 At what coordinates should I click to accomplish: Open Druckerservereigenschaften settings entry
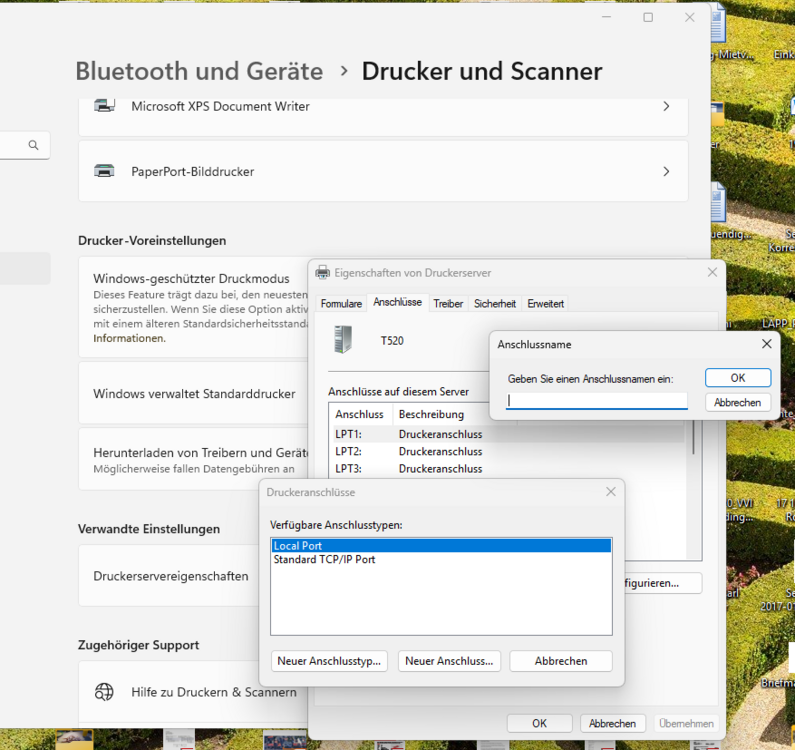pos(171,576)
